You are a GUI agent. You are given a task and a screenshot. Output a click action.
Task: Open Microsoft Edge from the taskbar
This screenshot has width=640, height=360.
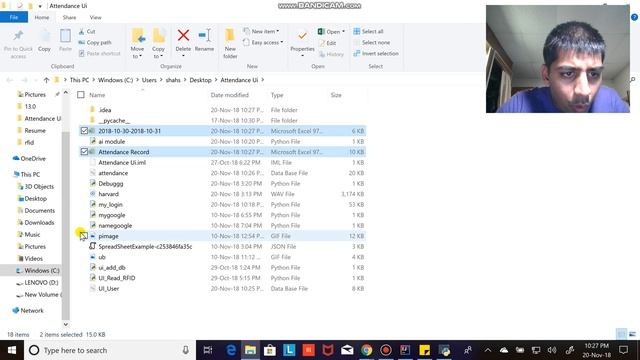pos(231,350)
